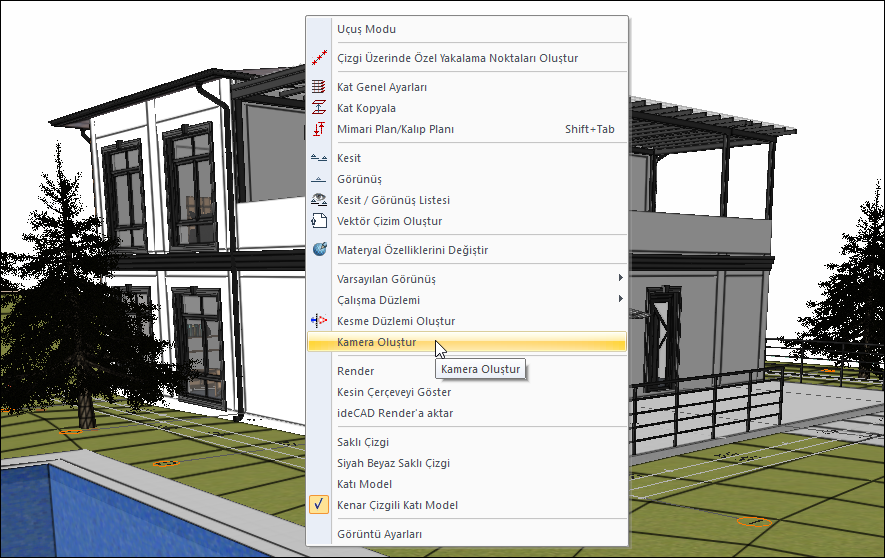
Task: Select Kamera Oluştur from the context menu
Action: (x=377, y=343)
